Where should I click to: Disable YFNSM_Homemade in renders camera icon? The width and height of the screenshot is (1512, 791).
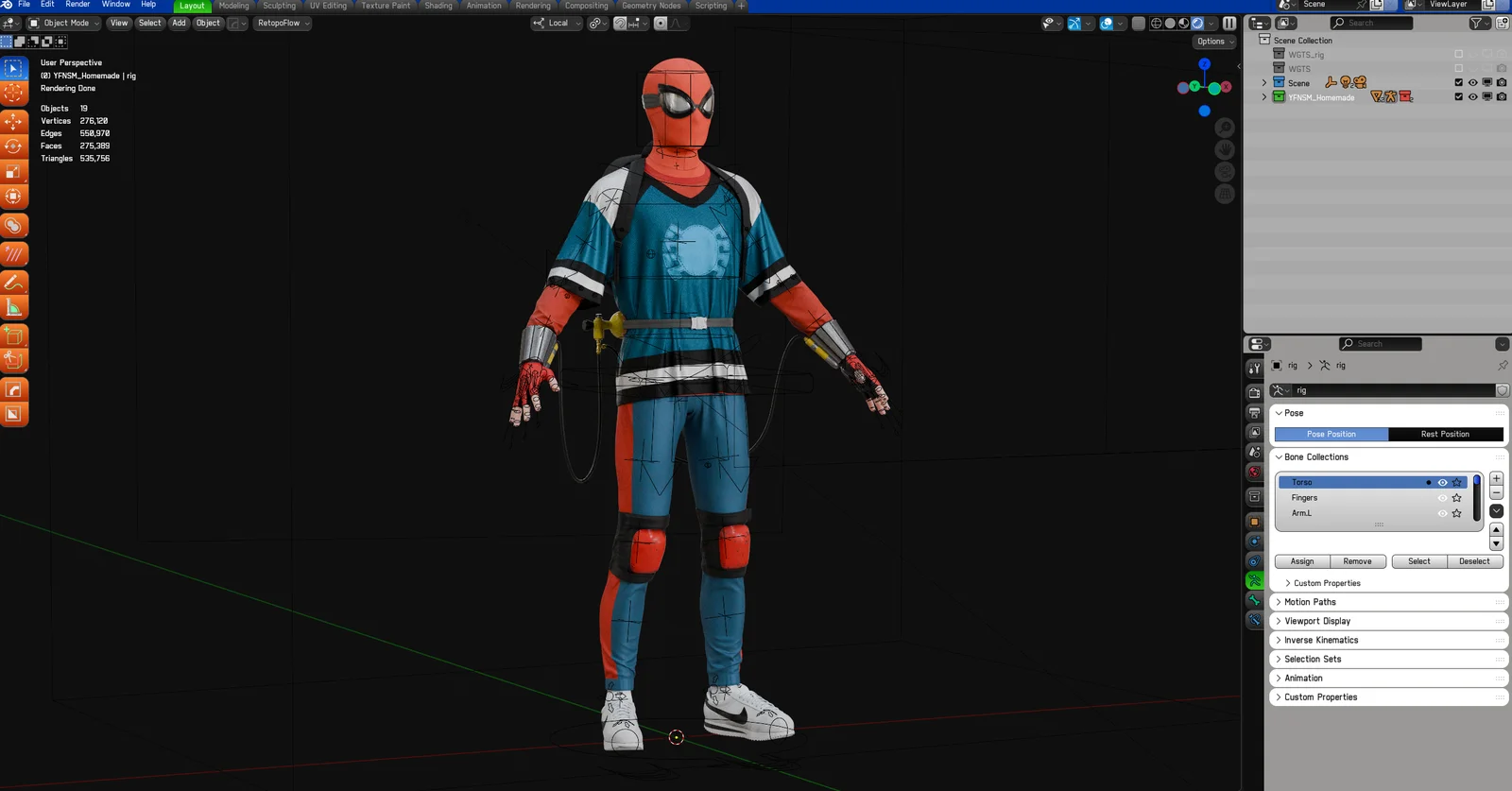click(1501, 96)
